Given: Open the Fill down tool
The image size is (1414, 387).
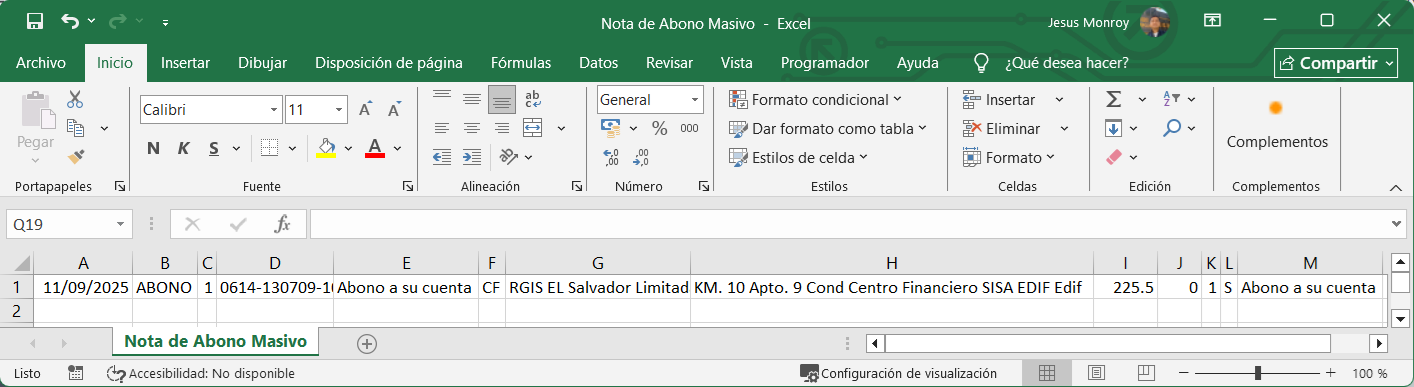Looking at the screenshot, I should pos(1113,128).
